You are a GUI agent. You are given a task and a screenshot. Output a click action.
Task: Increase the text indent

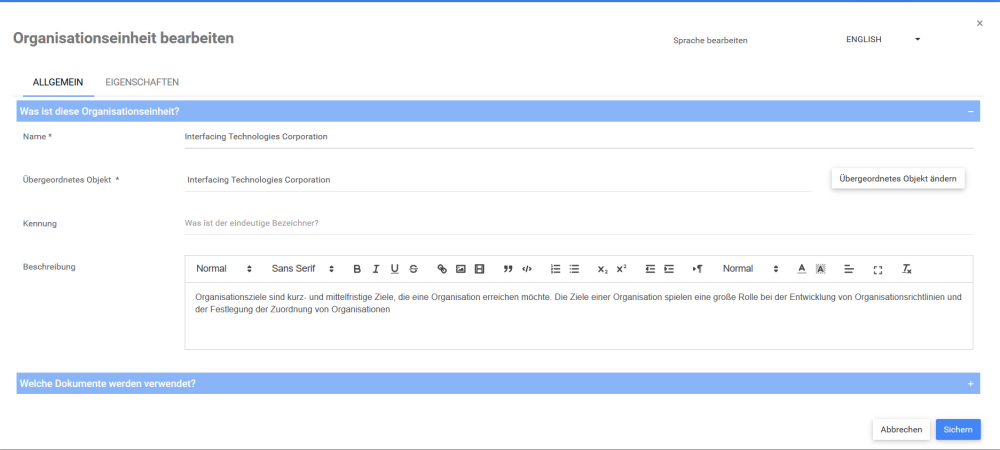coord(668,269)
